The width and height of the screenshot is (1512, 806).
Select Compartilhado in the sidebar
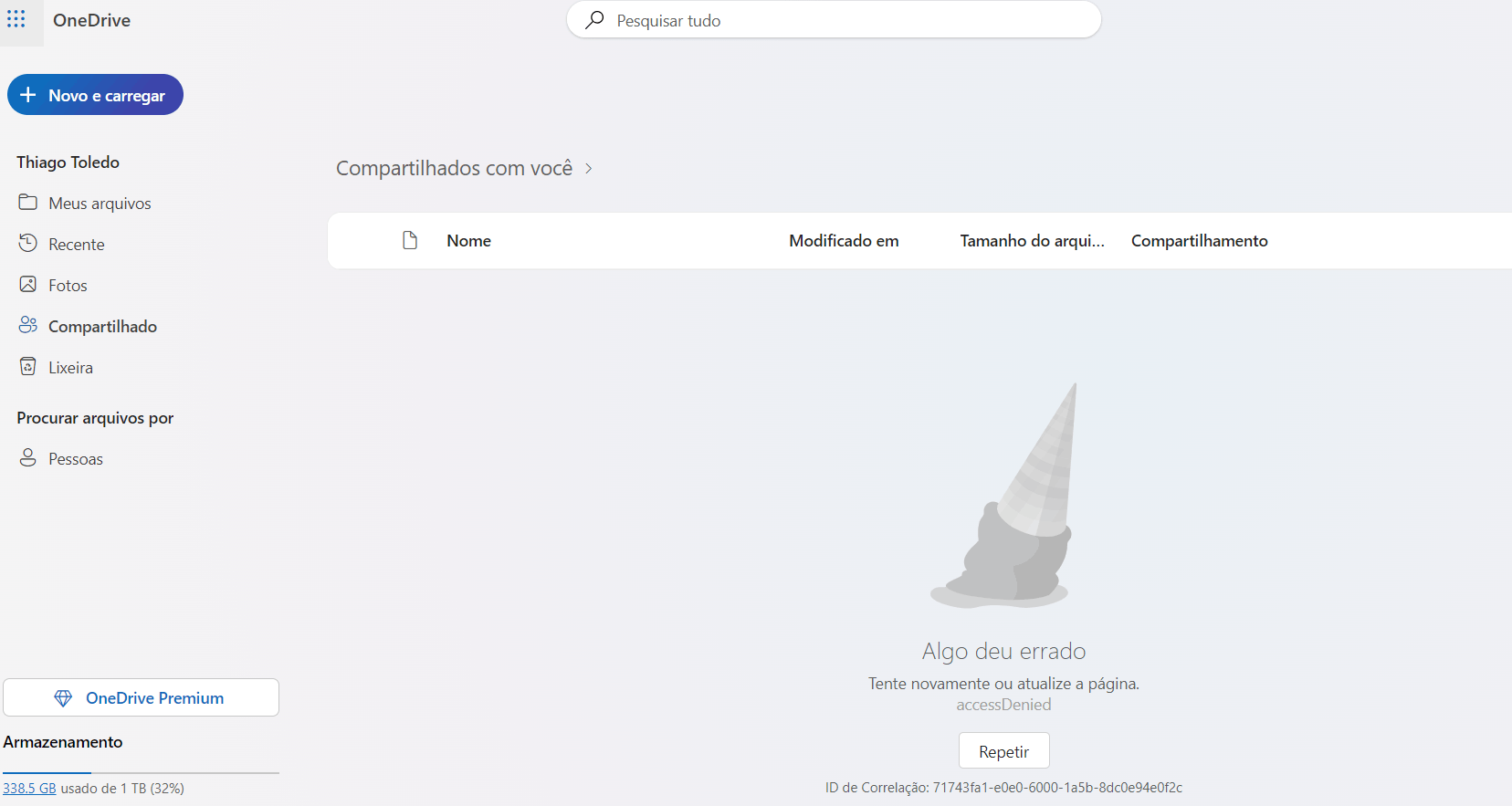click(102, 326)
